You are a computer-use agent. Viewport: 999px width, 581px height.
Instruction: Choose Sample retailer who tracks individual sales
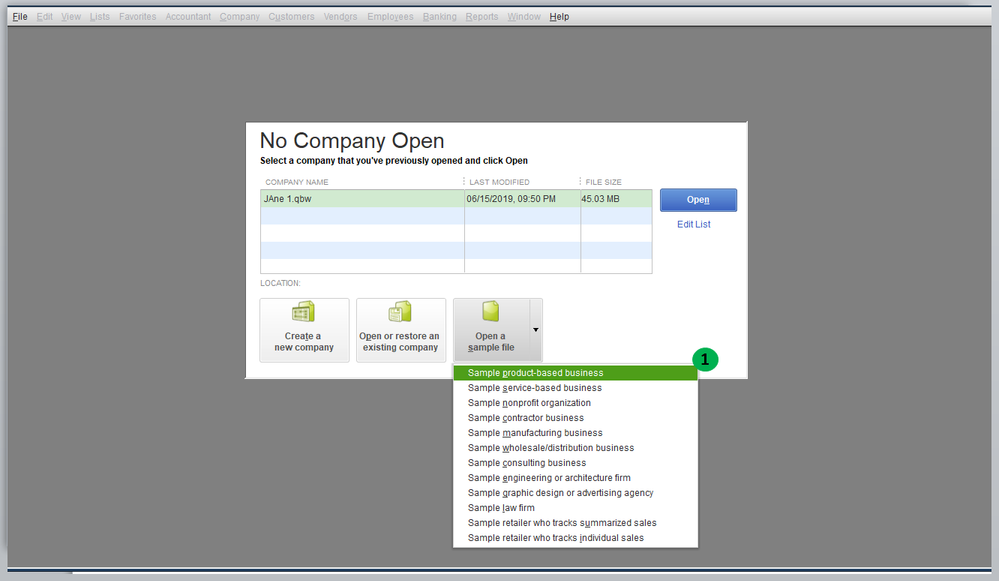tap(575, 538)
